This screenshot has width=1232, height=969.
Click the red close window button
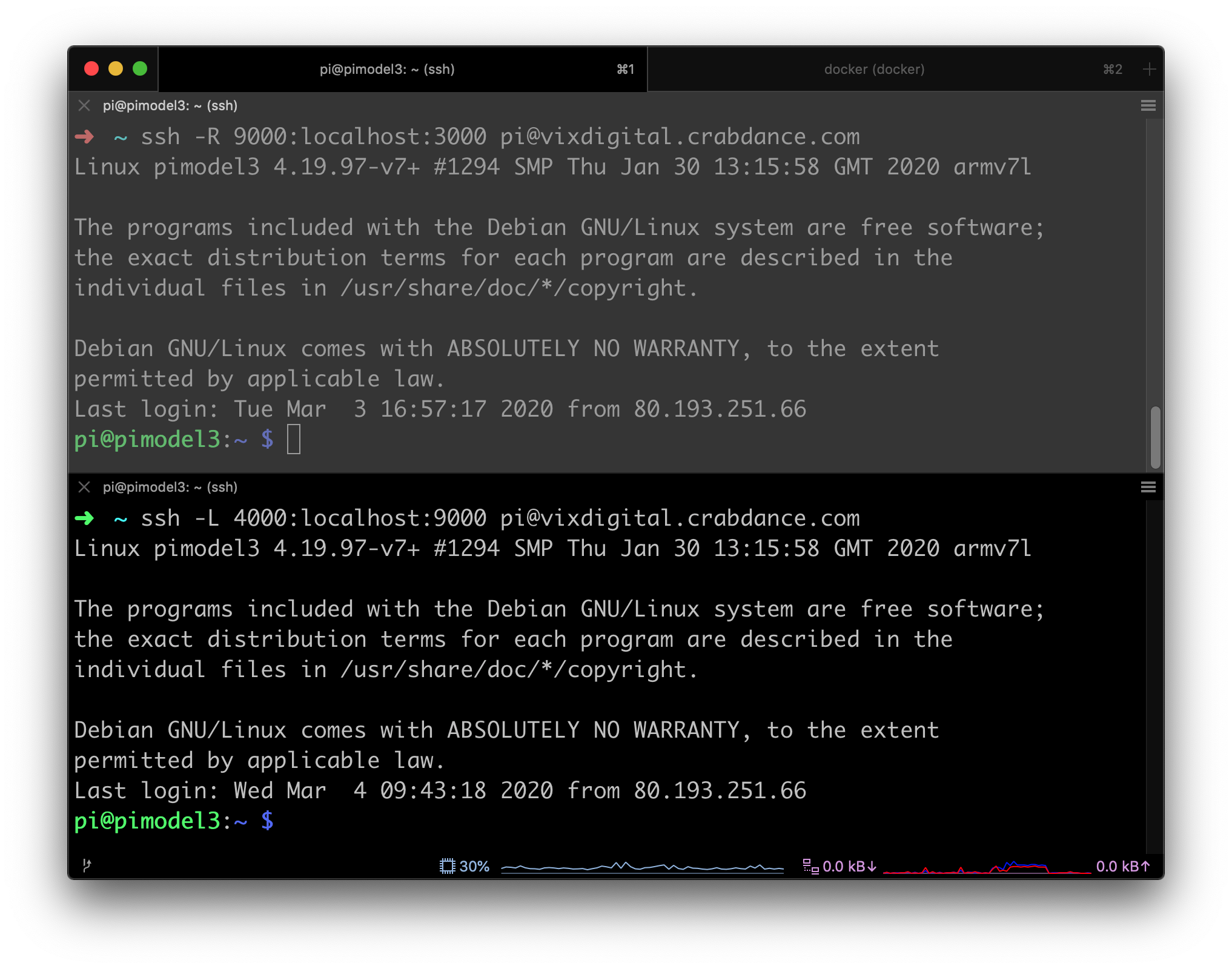pos(91,68)
